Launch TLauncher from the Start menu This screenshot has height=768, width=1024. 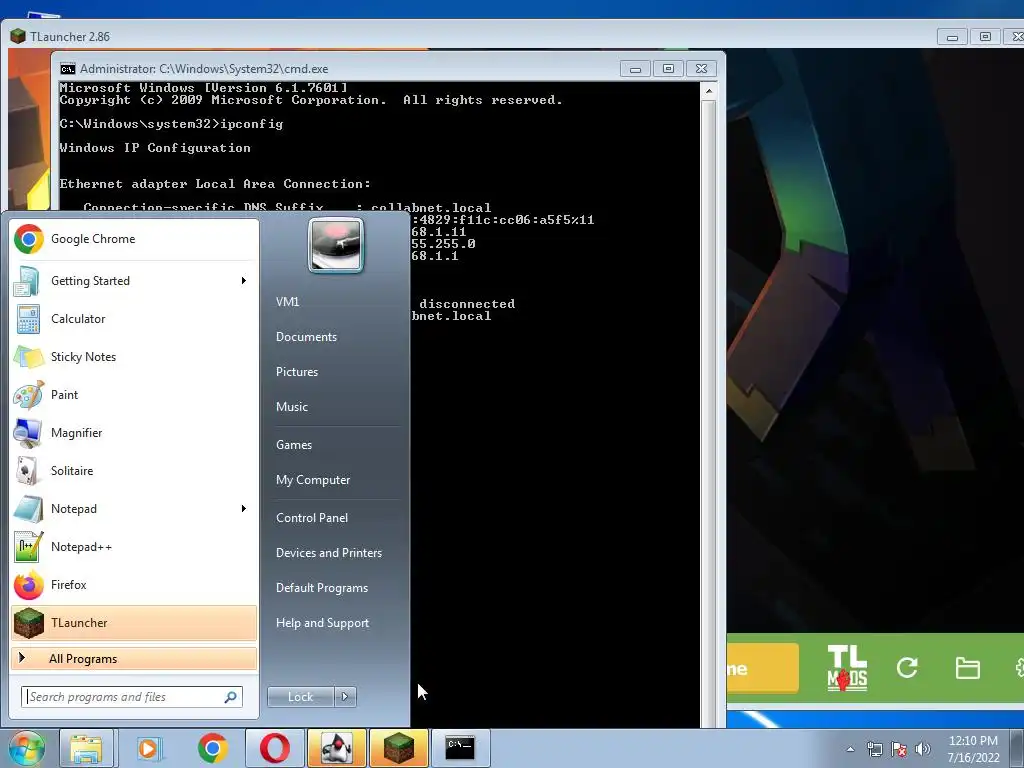(134, 622)
